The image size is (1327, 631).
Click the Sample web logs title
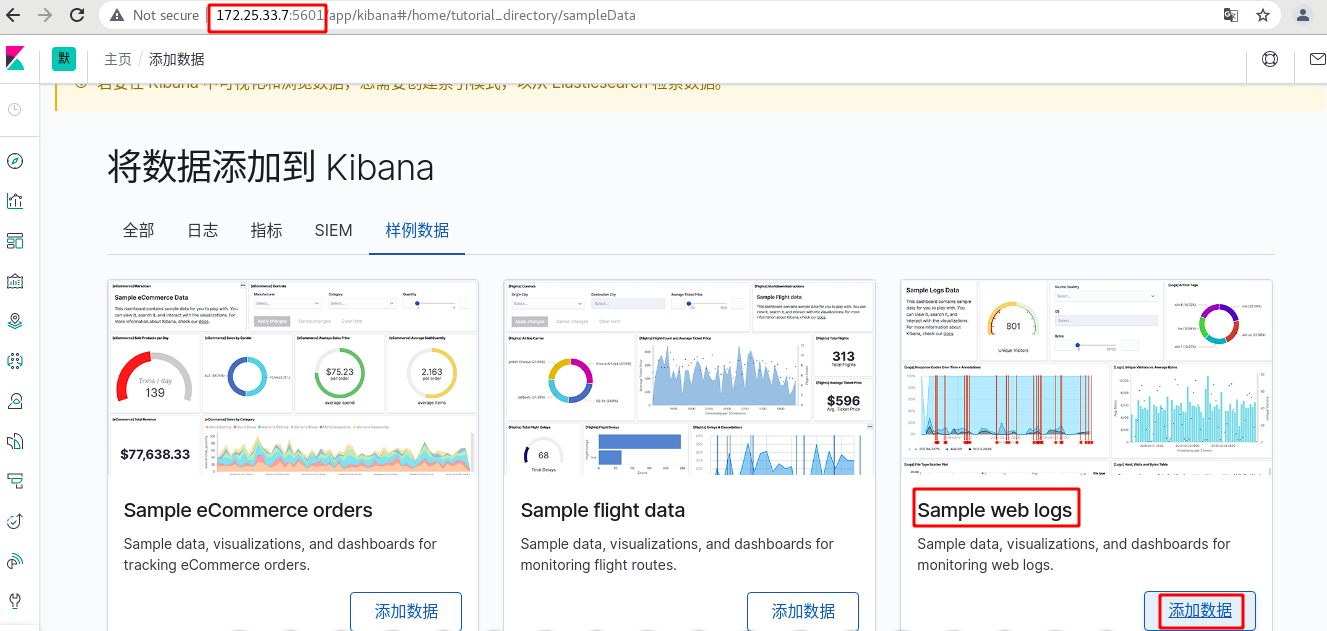[995, 510]
